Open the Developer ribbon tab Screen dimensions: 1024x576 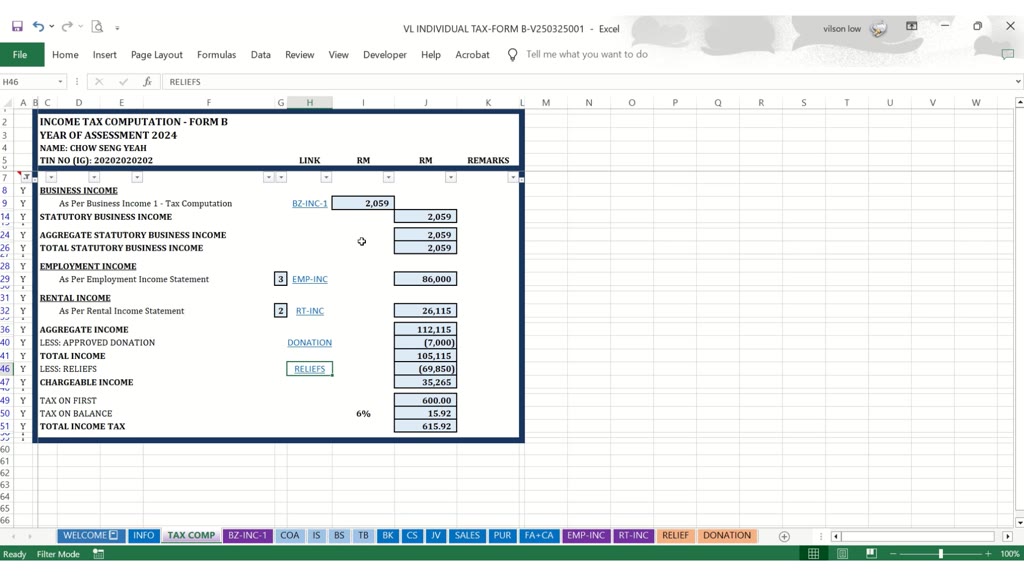[x=385, y=55]
